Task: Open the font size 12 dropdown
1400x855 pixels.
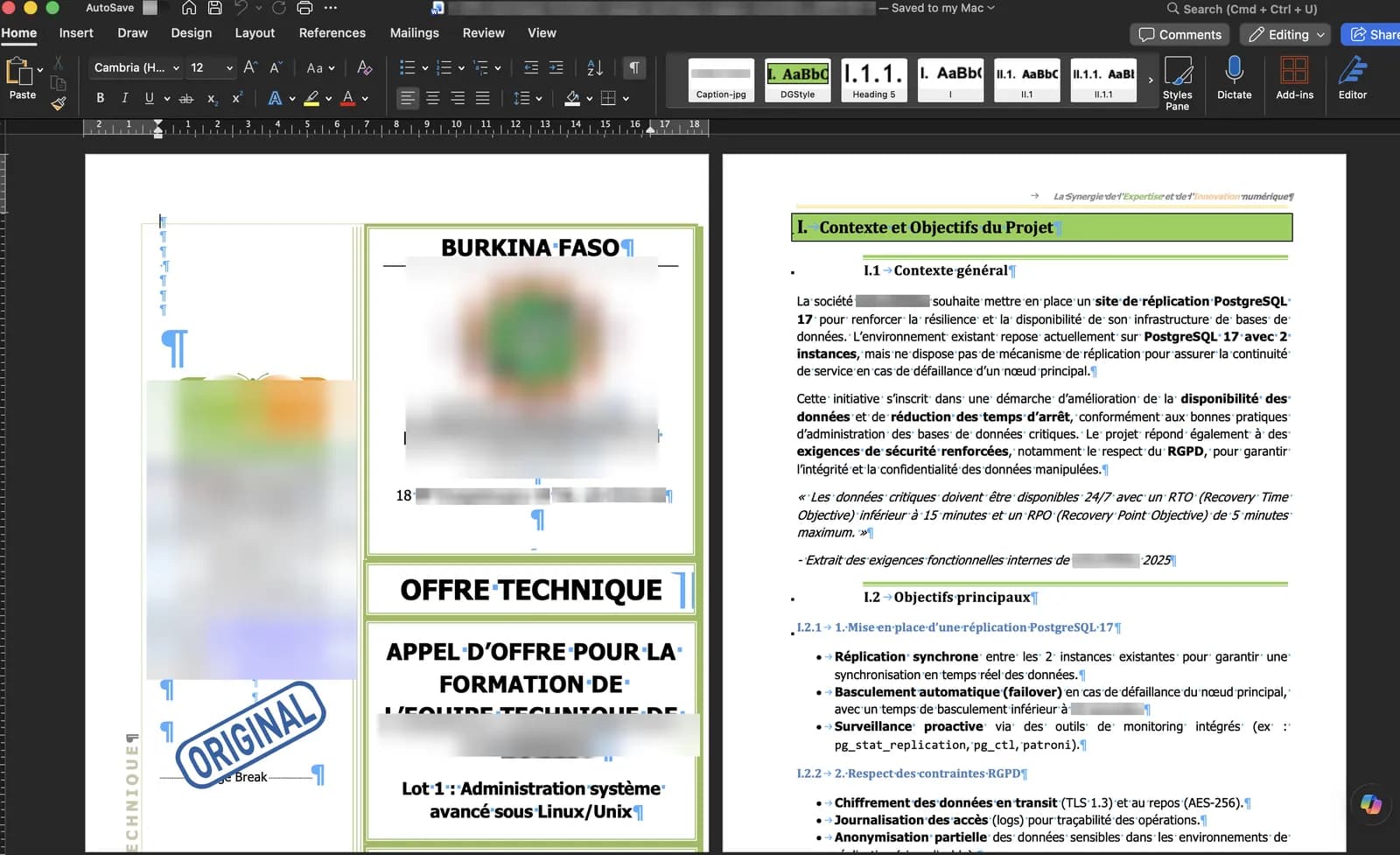Action: pos(229,68)
